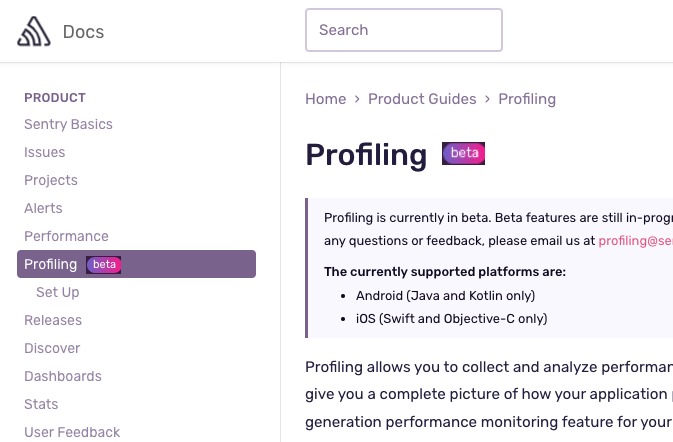Focus the Search input field
673x442 pixels.
tap(403, 30)
